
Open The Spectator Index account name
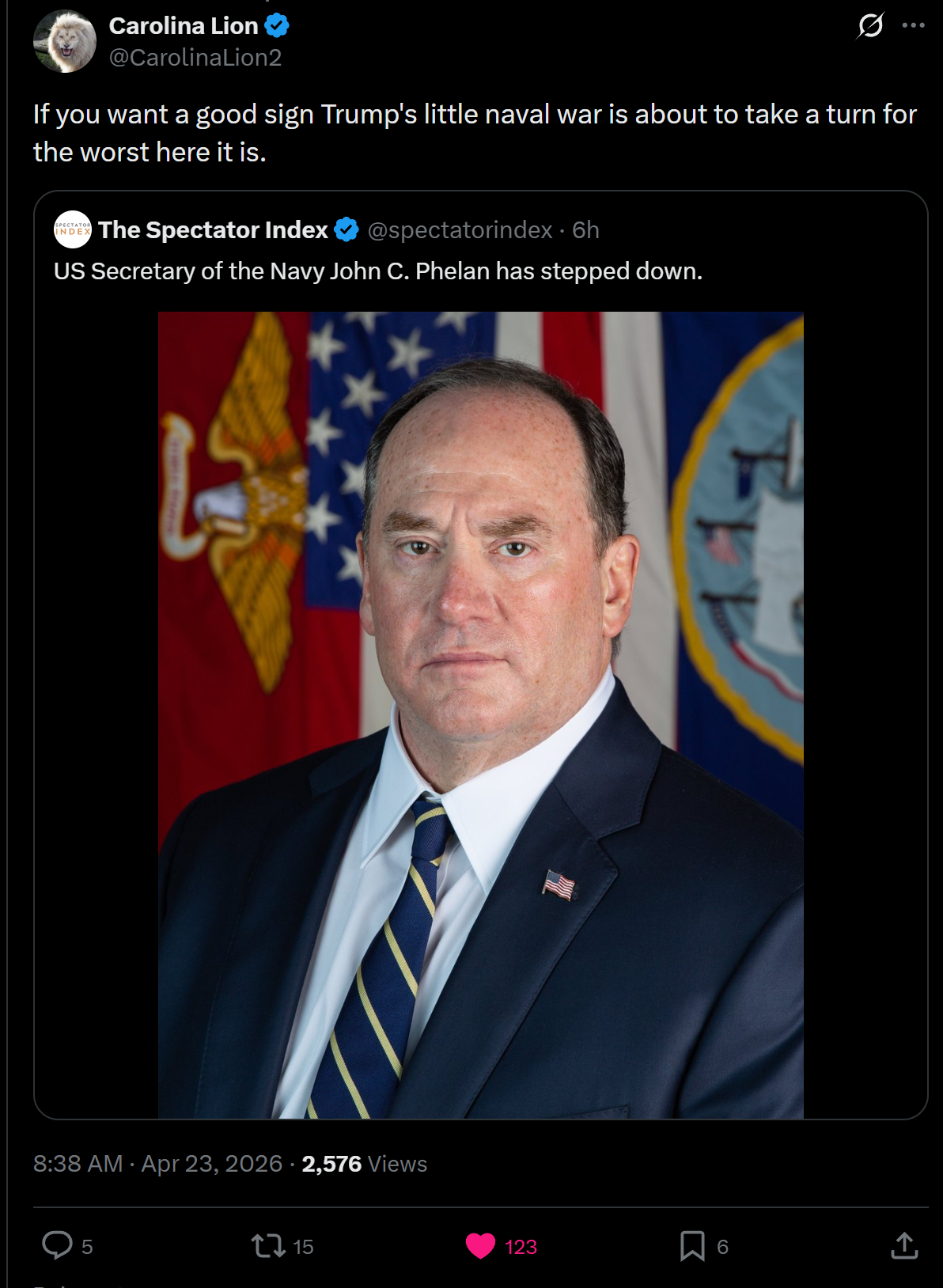[213, 229]
